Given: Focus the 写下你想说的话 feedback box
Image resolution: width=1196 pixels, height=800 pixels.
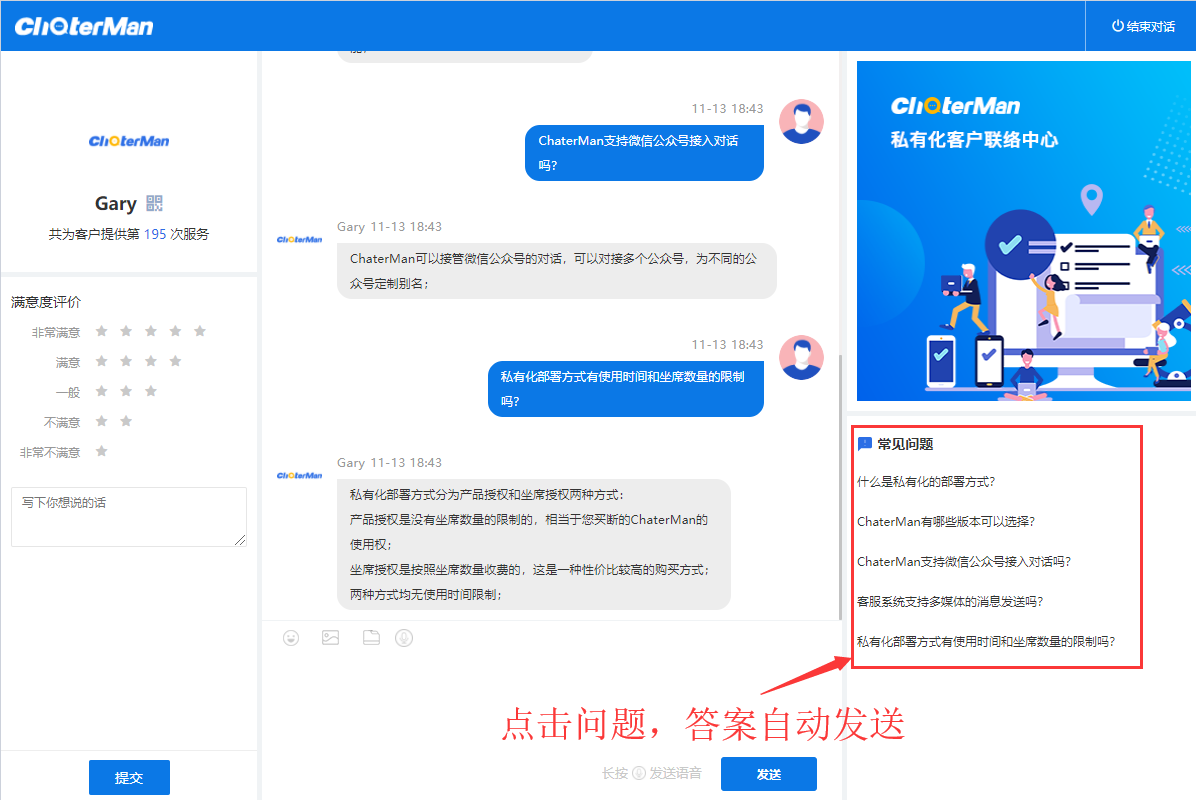Looking at the screenshot, I should click(x=129, y=517).
